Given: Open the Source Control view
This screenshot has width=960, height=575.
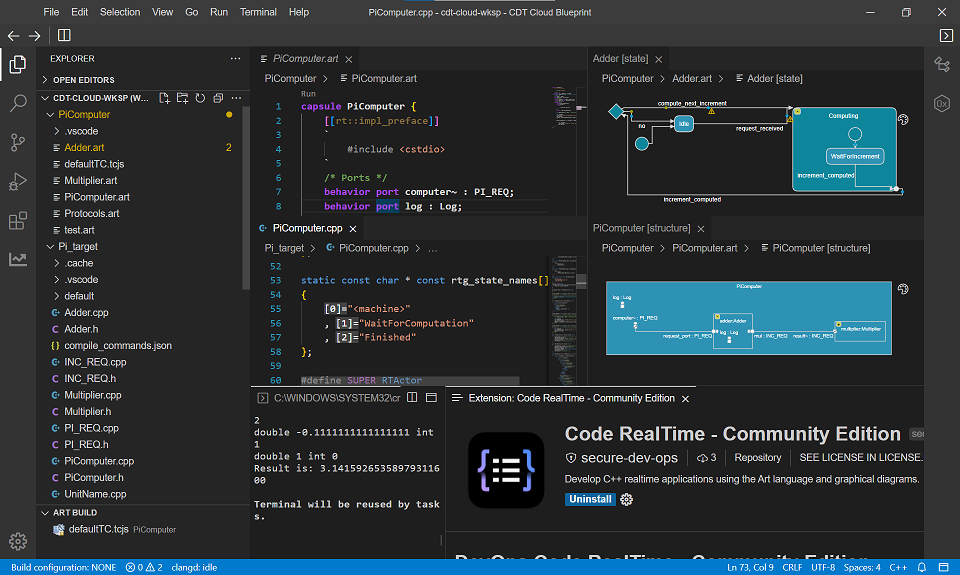Looking at the screenshot, I should click(17, 142).
